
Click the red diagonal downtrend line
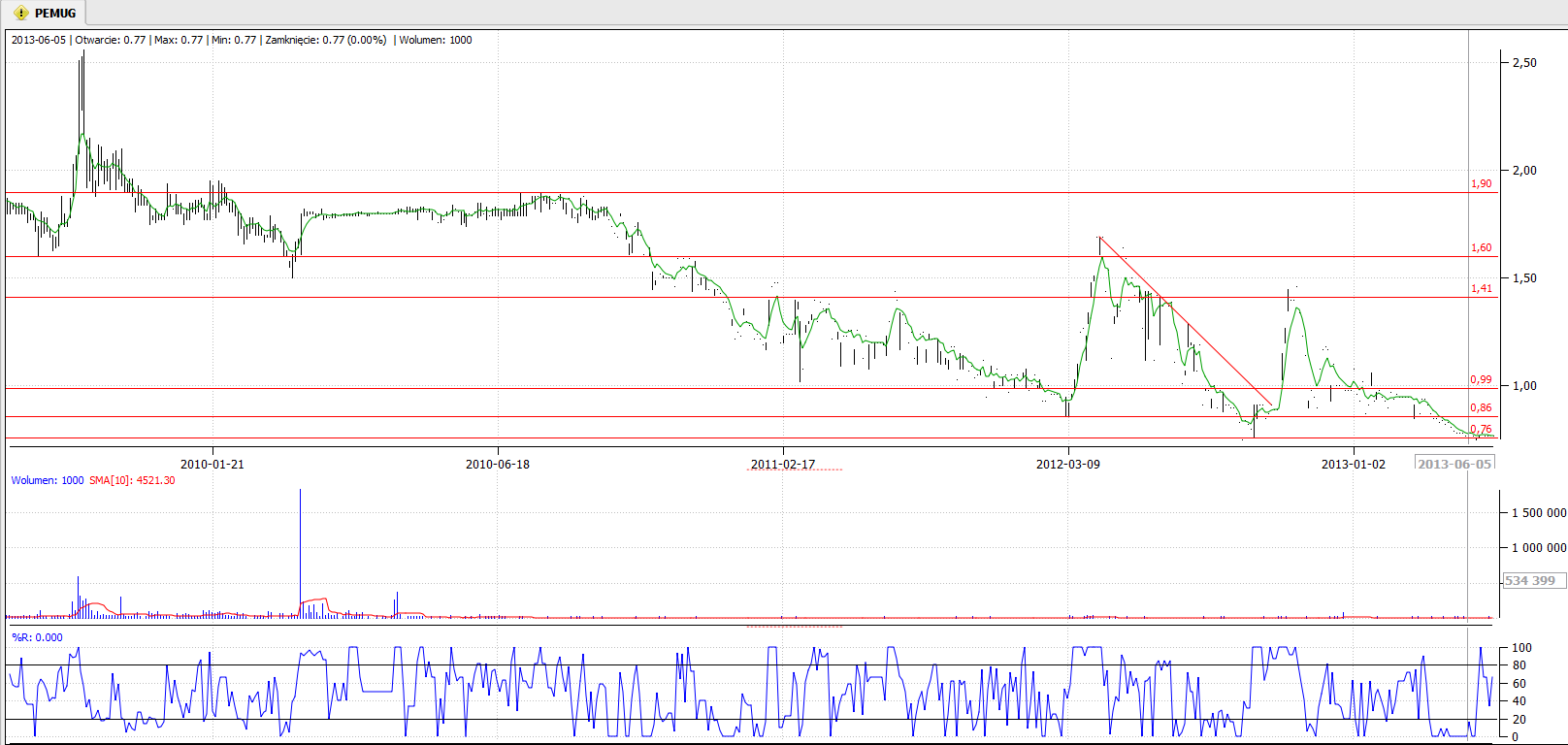point(1185,320)
